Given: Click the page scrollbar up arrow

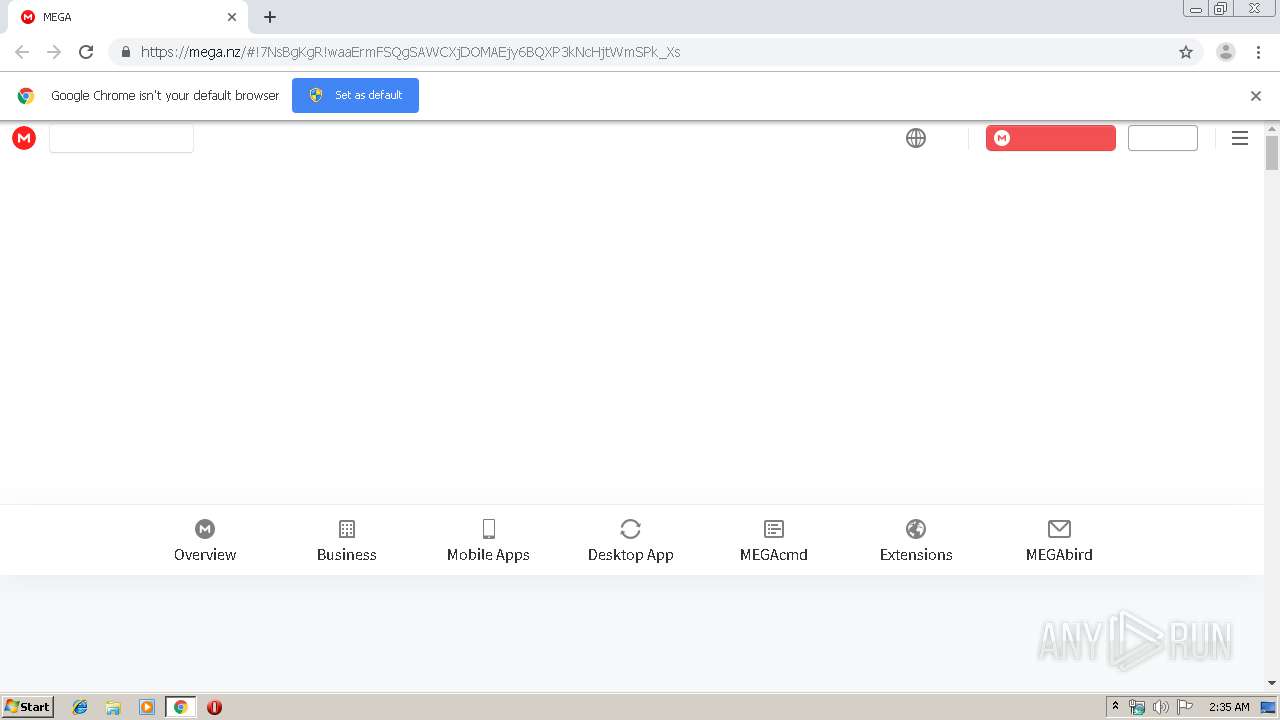Looking at the screenshot, I should point(1272,129).
